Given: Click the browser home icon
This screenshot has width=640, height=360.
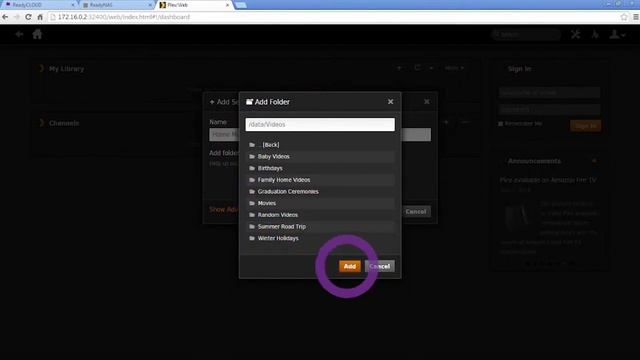Looking at the screenshot, I should pos(40,17).
